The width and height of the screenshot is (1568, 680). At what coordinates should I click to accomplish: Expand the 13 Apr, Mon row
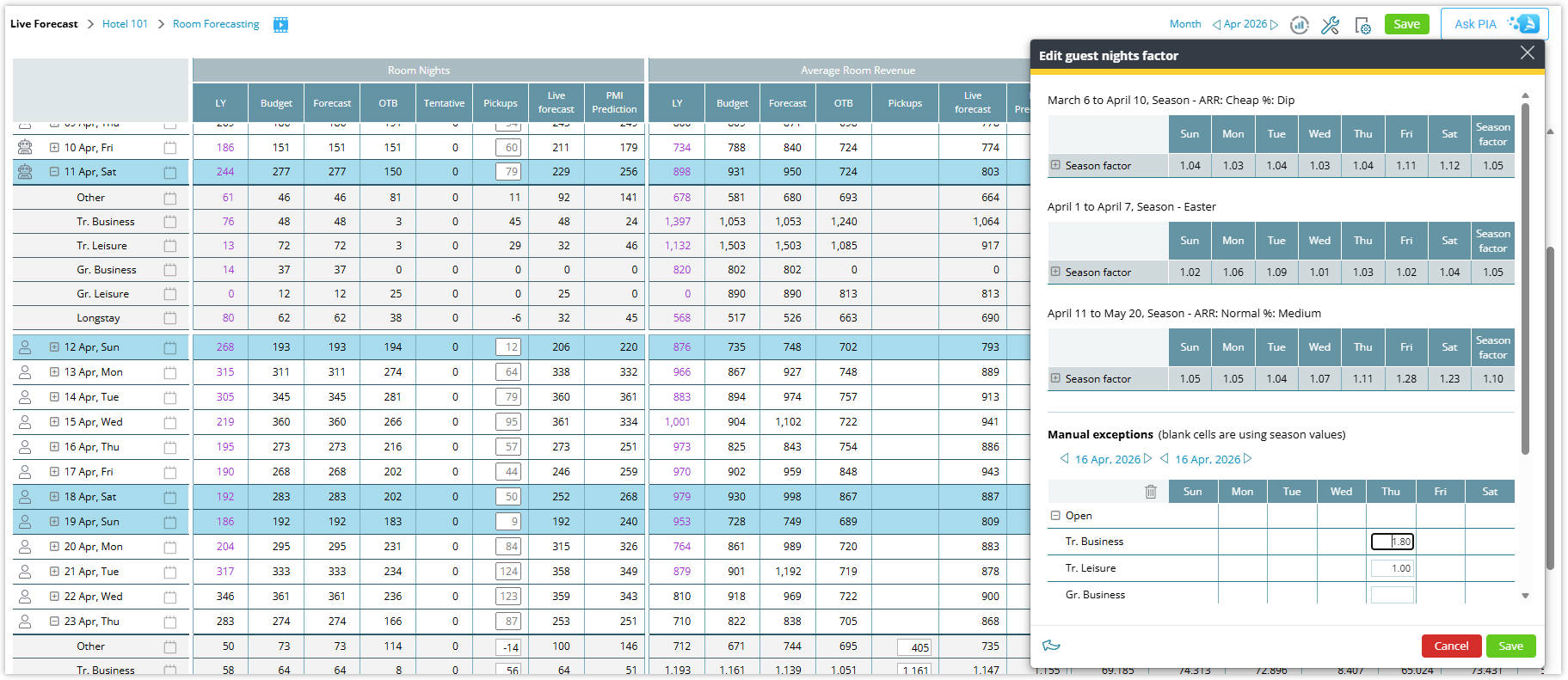(54, 372)
